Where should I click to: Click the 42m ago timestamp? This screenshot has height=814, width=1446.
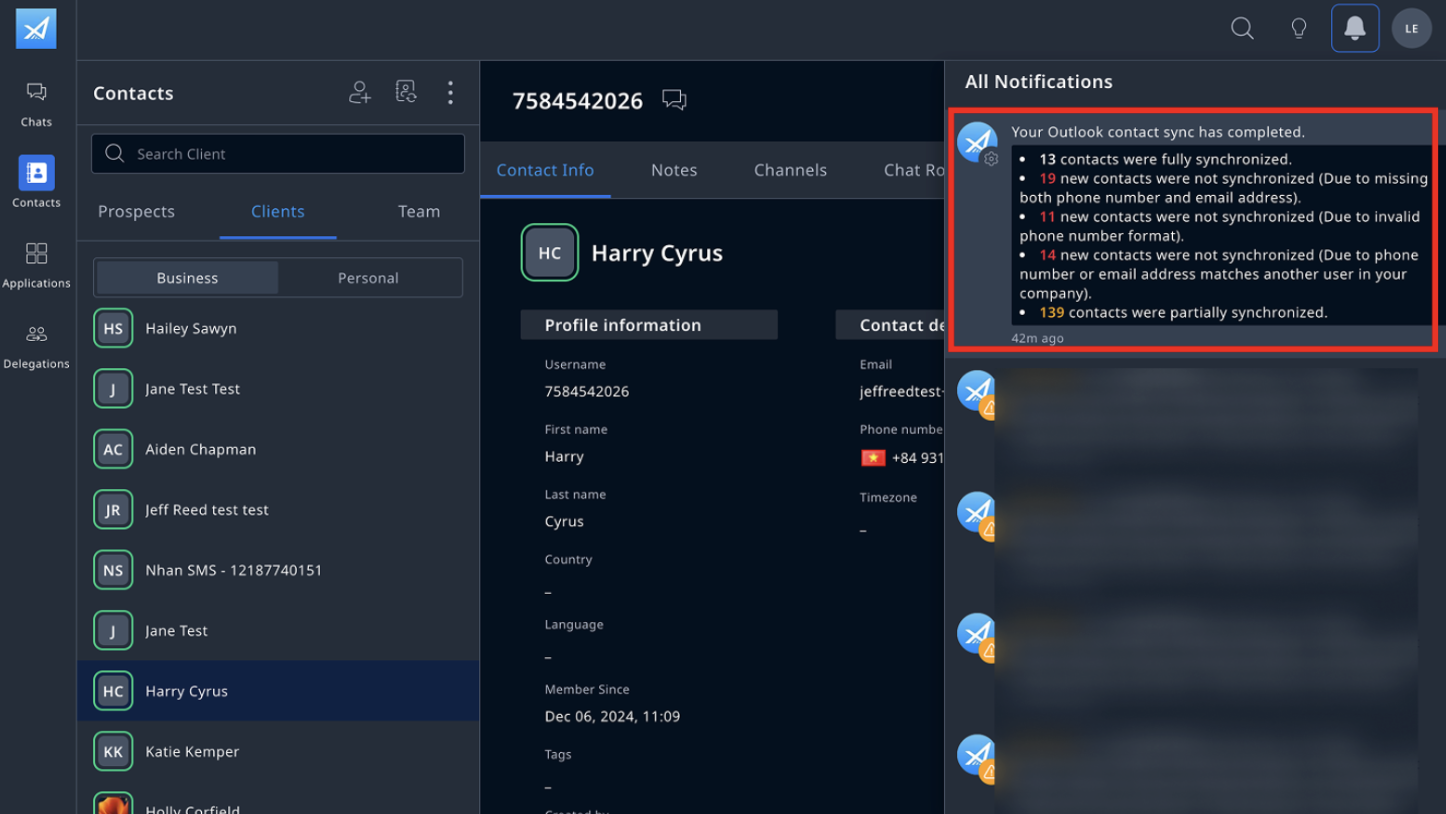[1037, 338]
